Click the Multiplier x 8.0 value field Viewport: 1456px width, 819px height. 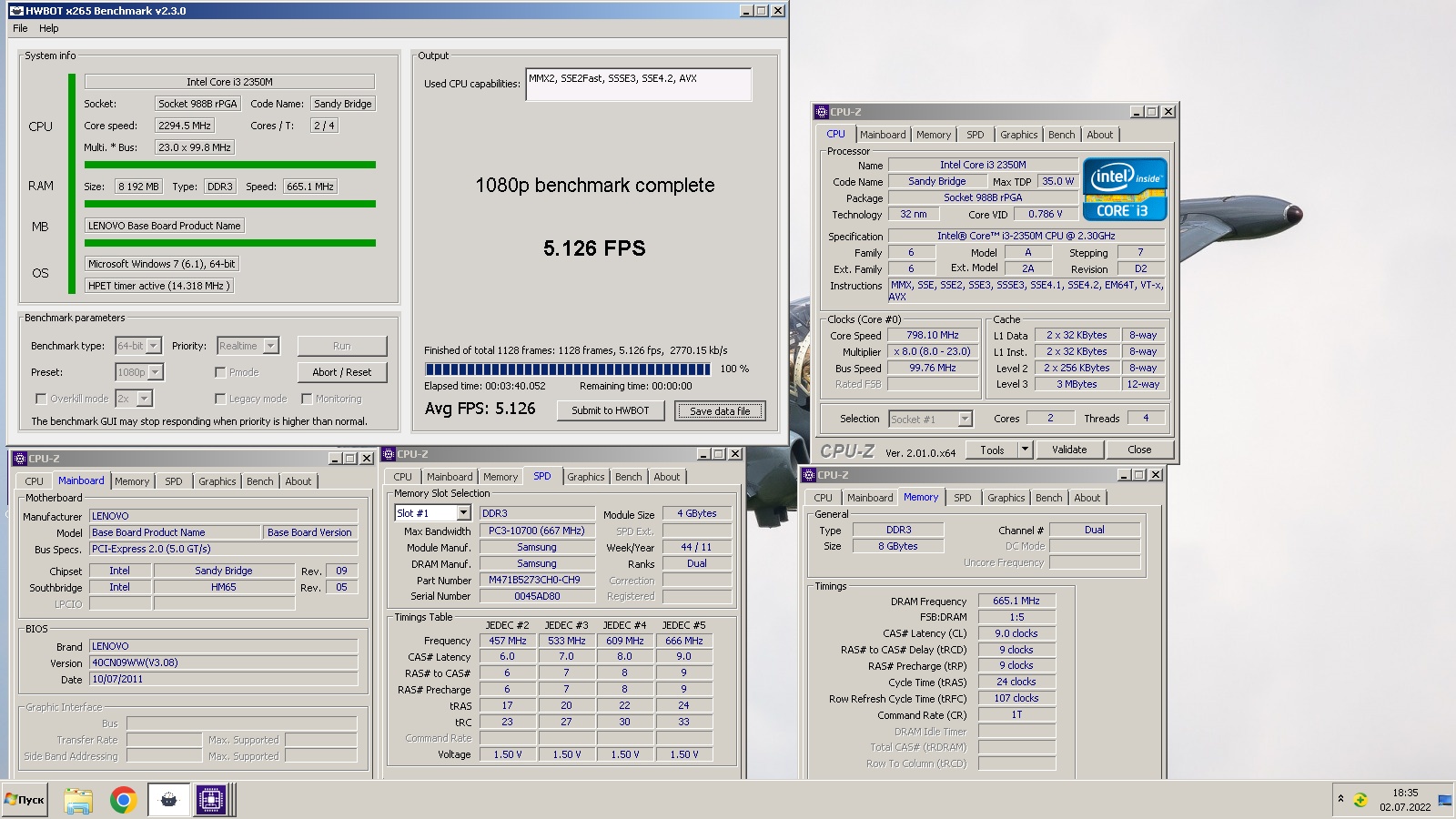tap(934, 351)
